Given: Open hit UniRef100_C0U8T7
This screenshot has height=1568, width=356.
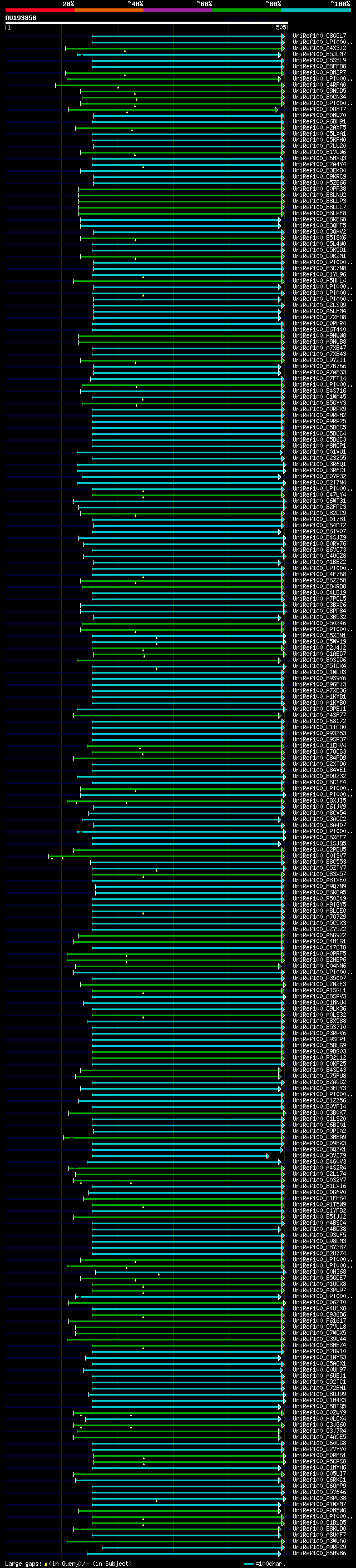Looking at the screenshot, I should point(319,110).
